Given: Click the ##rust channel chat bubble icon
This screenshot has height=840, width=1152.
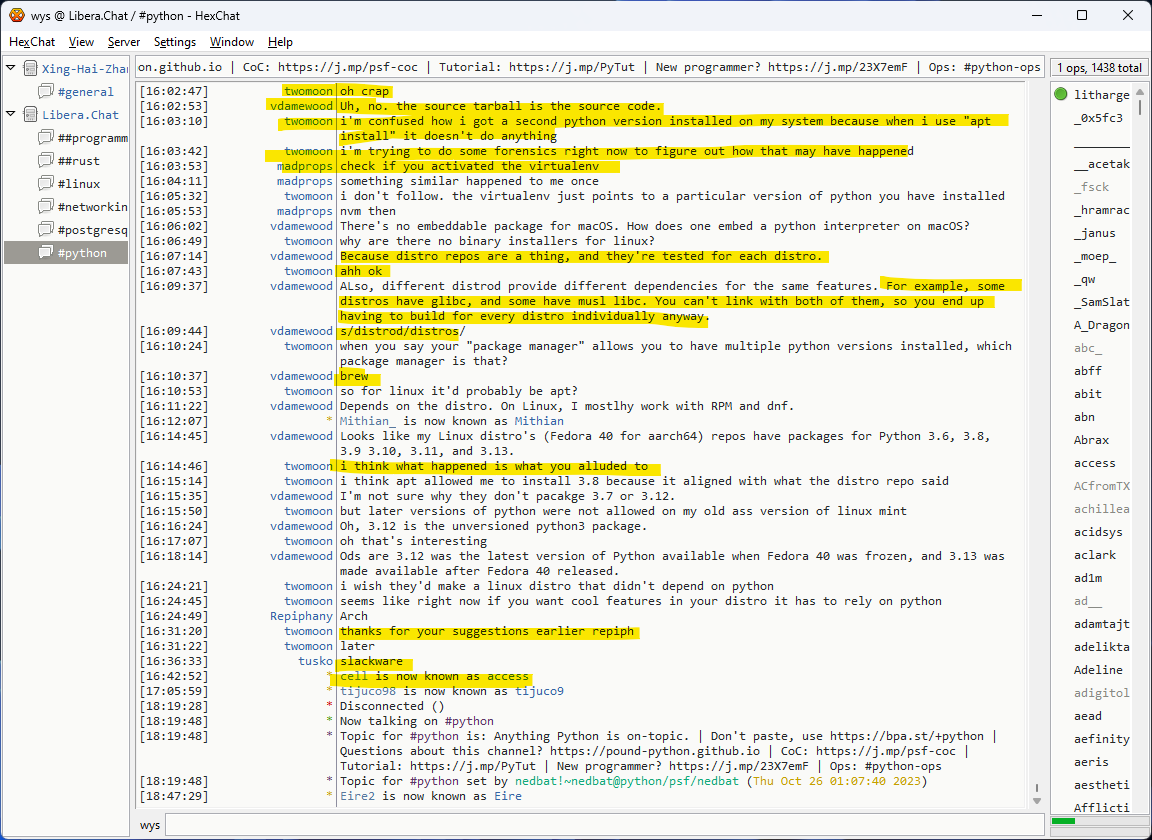Looking at the screenshot, I should coord(45,161).
